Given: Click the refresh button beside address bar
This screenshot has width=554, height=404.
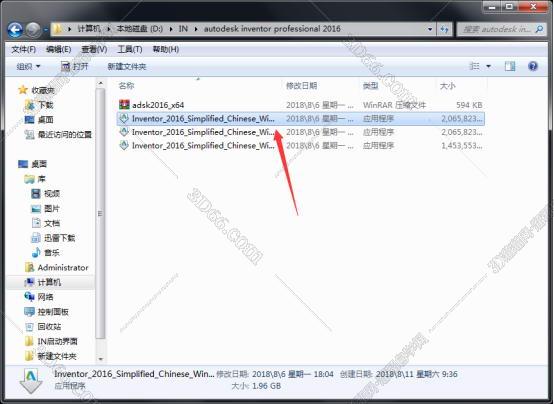Looking at the screenshot, I should coord(444,29).
